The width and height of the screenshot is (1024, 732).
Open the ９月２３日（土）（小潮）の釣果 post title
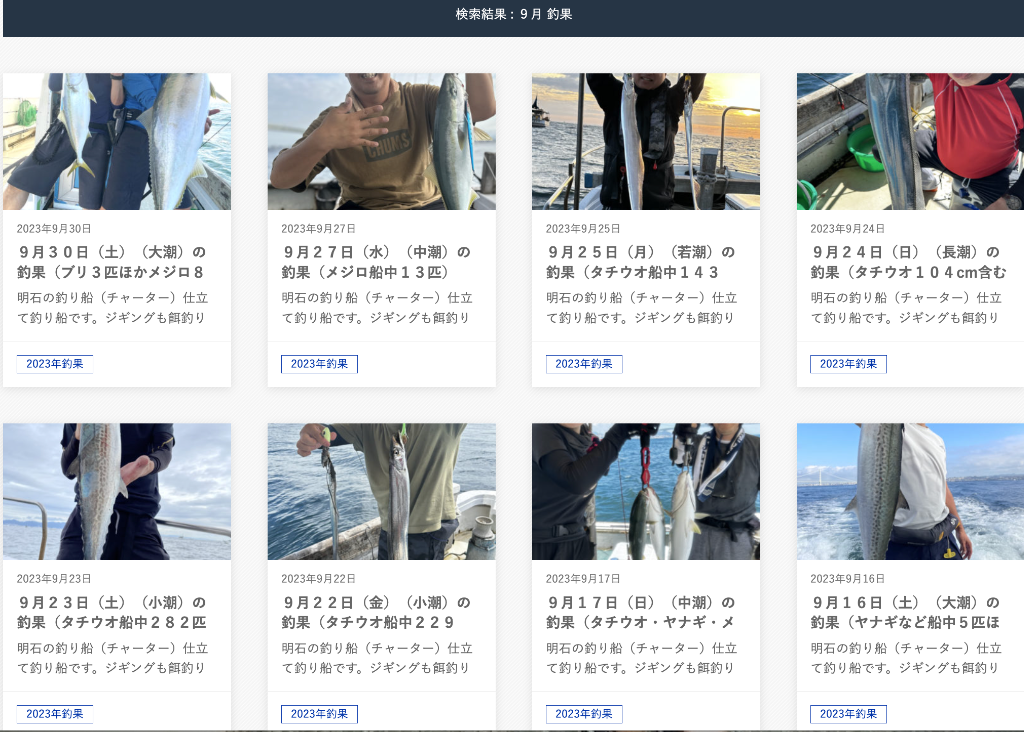click(x=111, y=612)
